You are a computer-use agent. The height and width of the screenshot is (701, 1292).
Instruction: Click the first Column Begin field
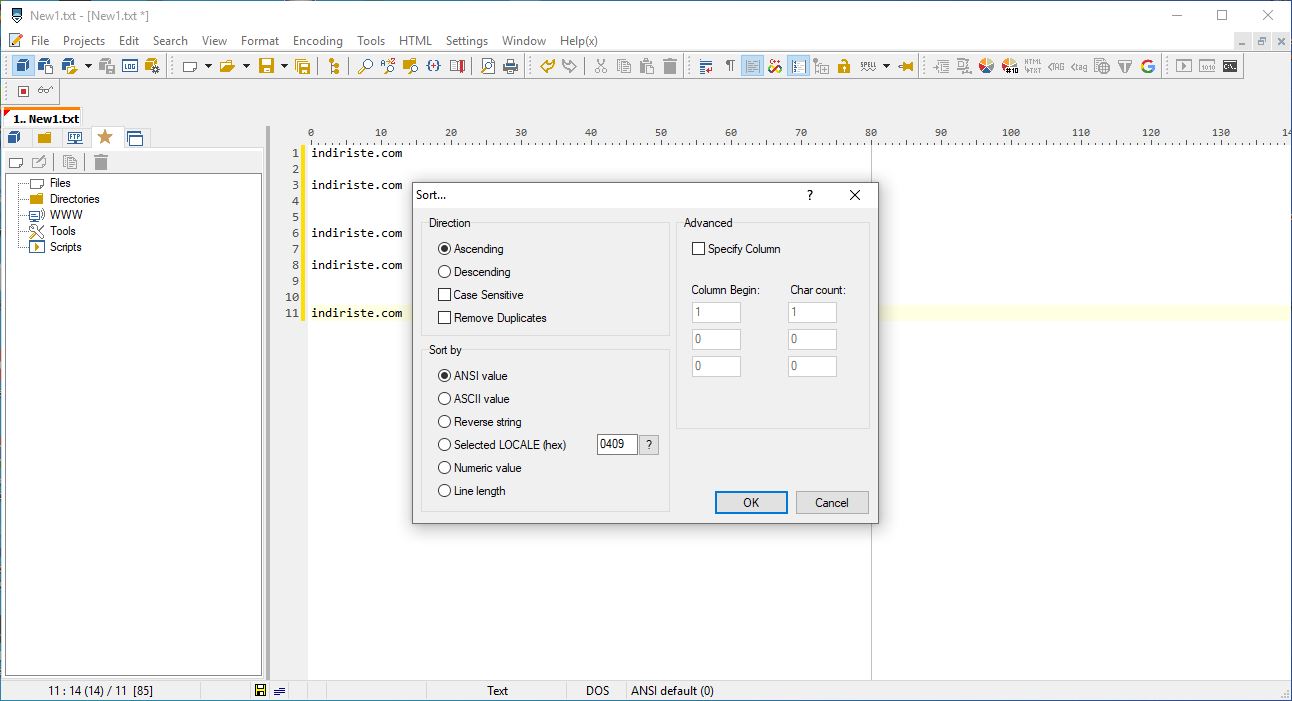716,312
